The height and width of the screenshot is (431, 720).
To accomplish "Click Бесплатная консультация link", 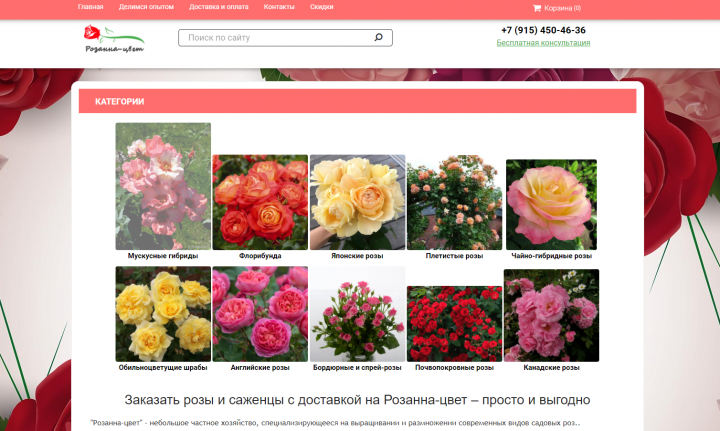I will (543, 43).
